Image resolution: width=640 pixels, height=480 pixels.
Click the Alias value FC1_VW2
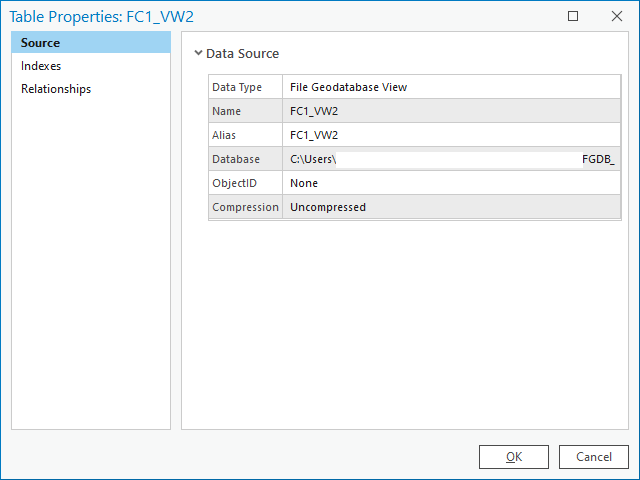pos(314,135)
